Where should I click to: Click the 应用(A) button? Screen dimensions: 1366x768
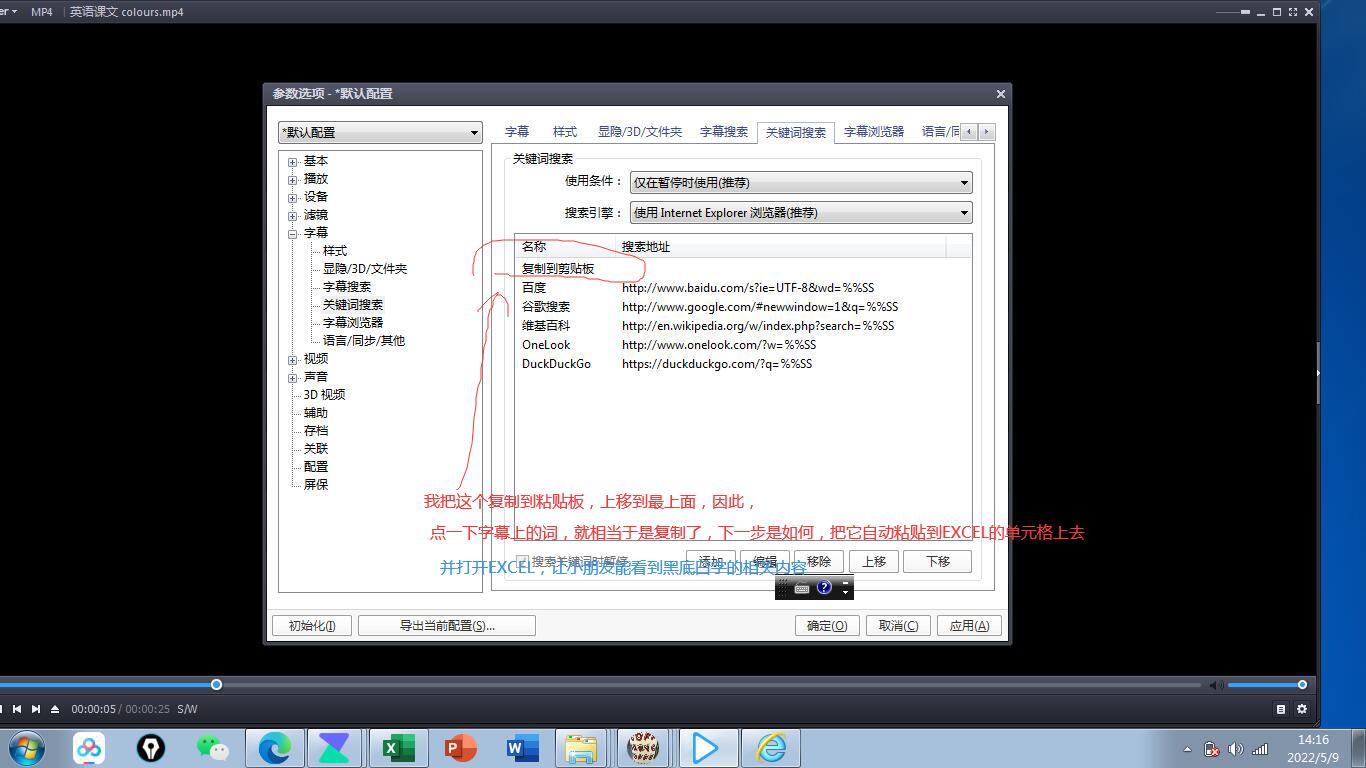point(968,626)
